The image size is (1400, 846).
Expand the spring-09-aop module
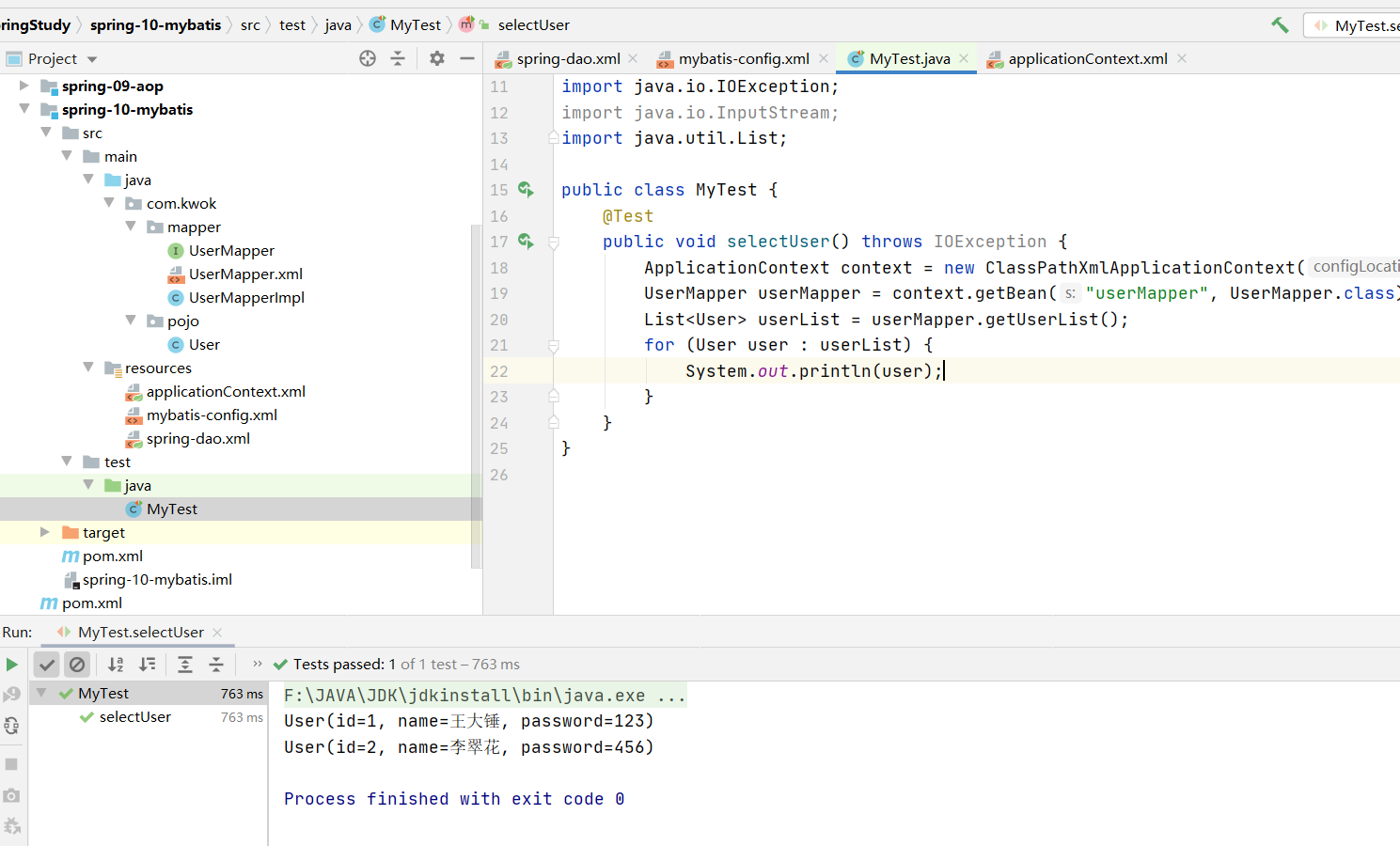pos(24,86)
